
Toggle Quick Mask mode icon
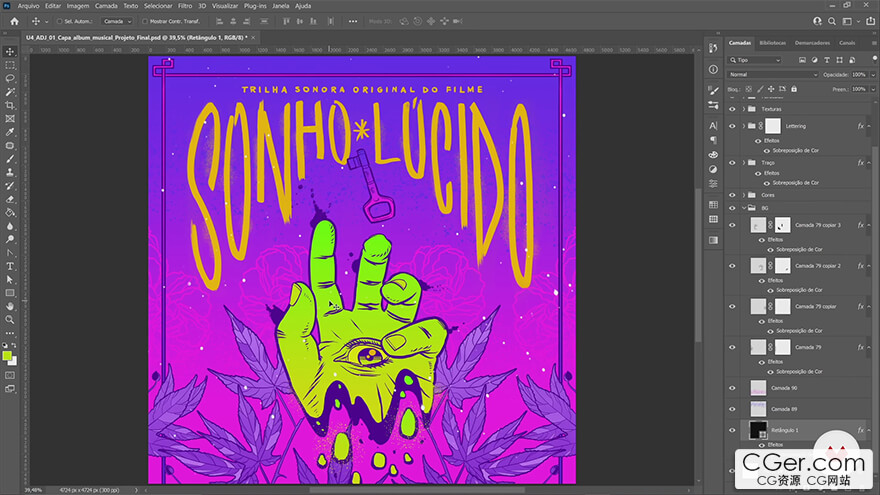pos(10,375)
